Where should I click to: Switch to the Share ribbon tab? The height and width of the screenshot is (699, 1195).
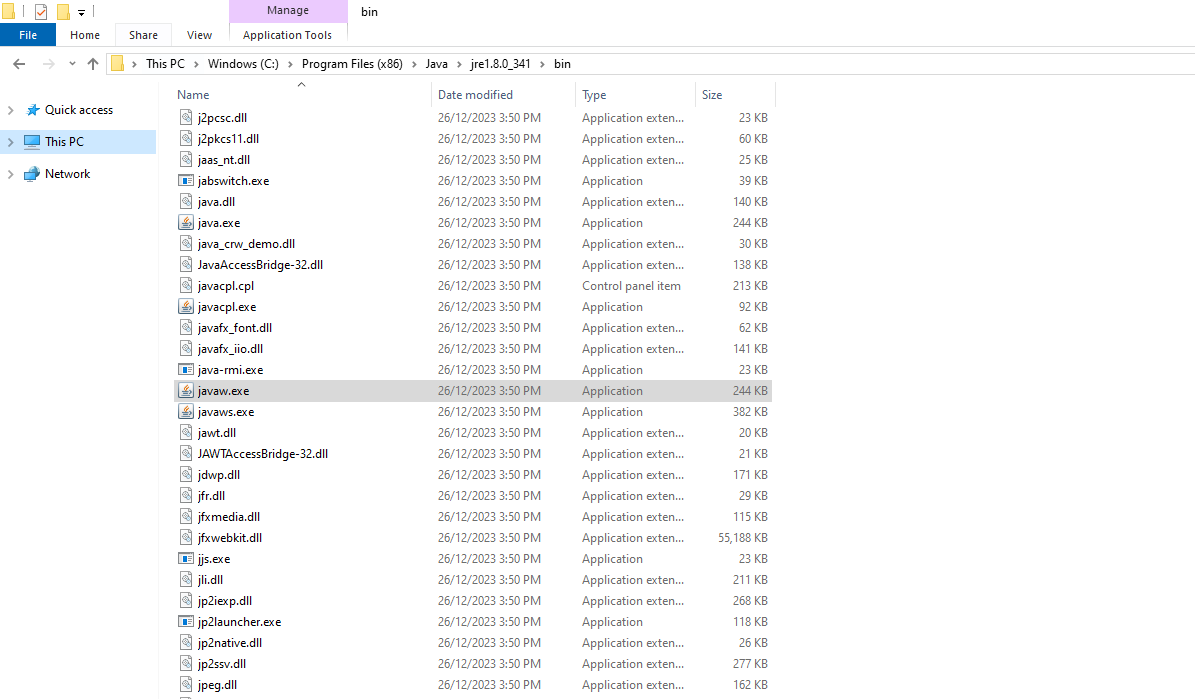coord(143,35)
